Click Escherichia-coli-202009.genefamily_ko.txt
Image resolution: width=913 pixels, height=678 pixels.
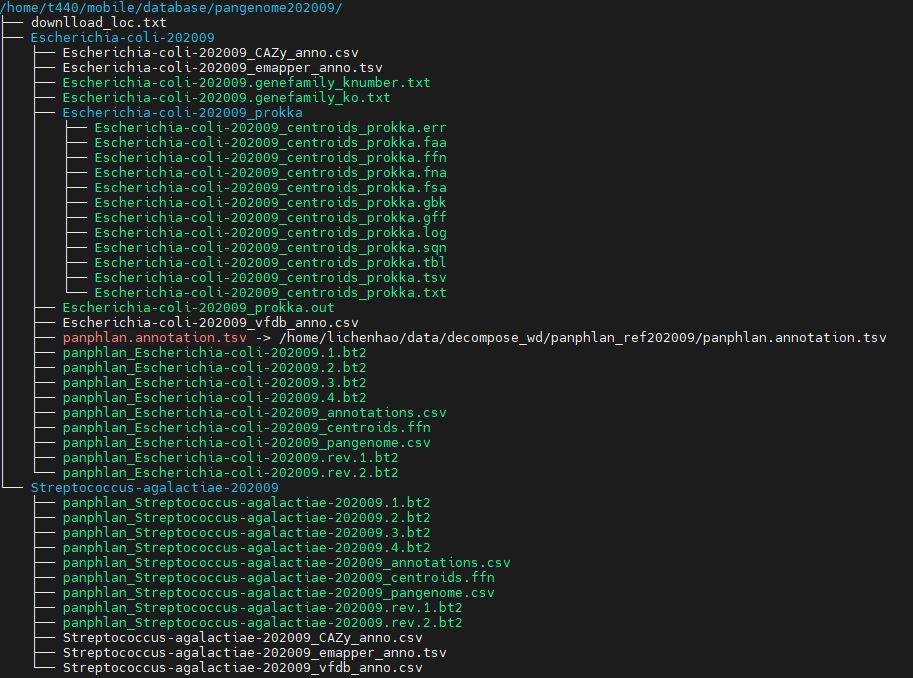coord(227,98)
